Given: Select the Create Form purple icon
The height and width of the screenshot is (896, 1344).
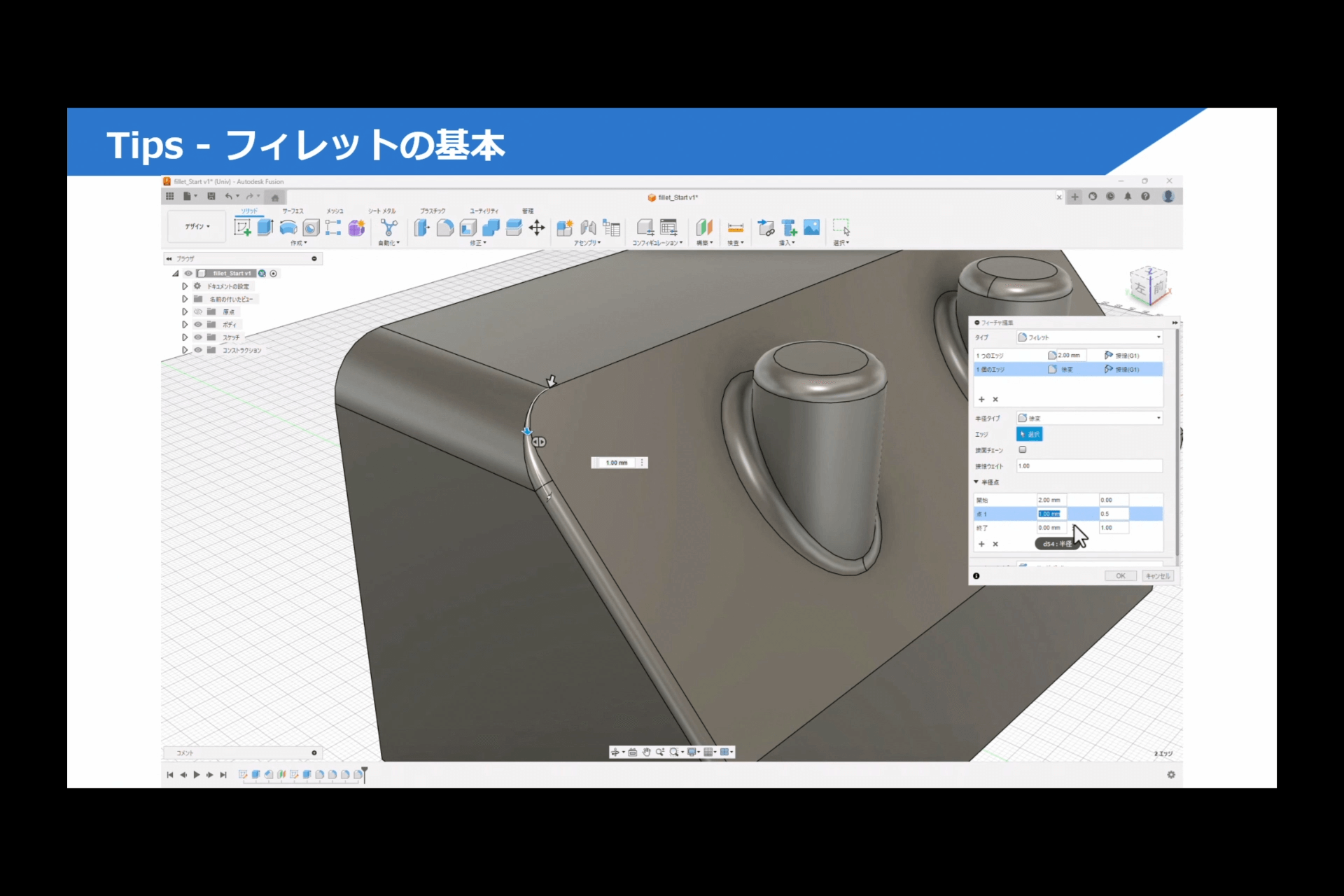Looking at the screenshot, I should click(x=357, y=227).
